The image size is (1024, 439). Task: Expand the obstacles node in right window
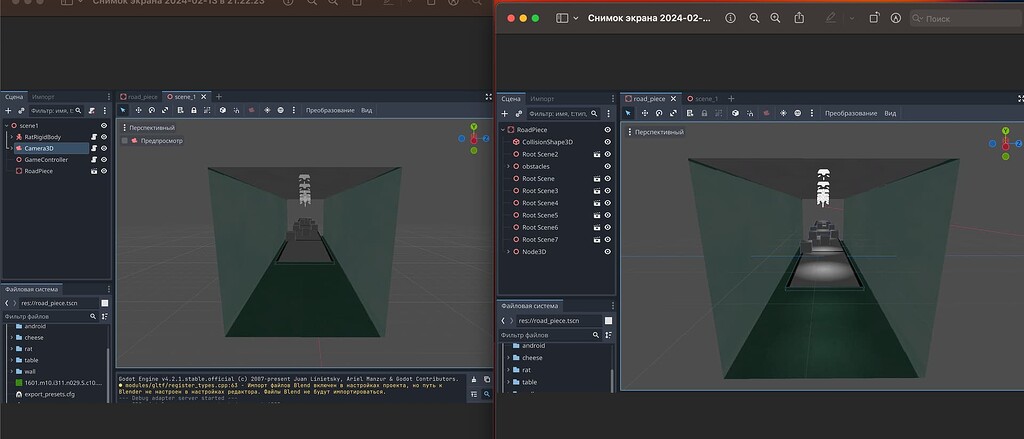point(508,167)
